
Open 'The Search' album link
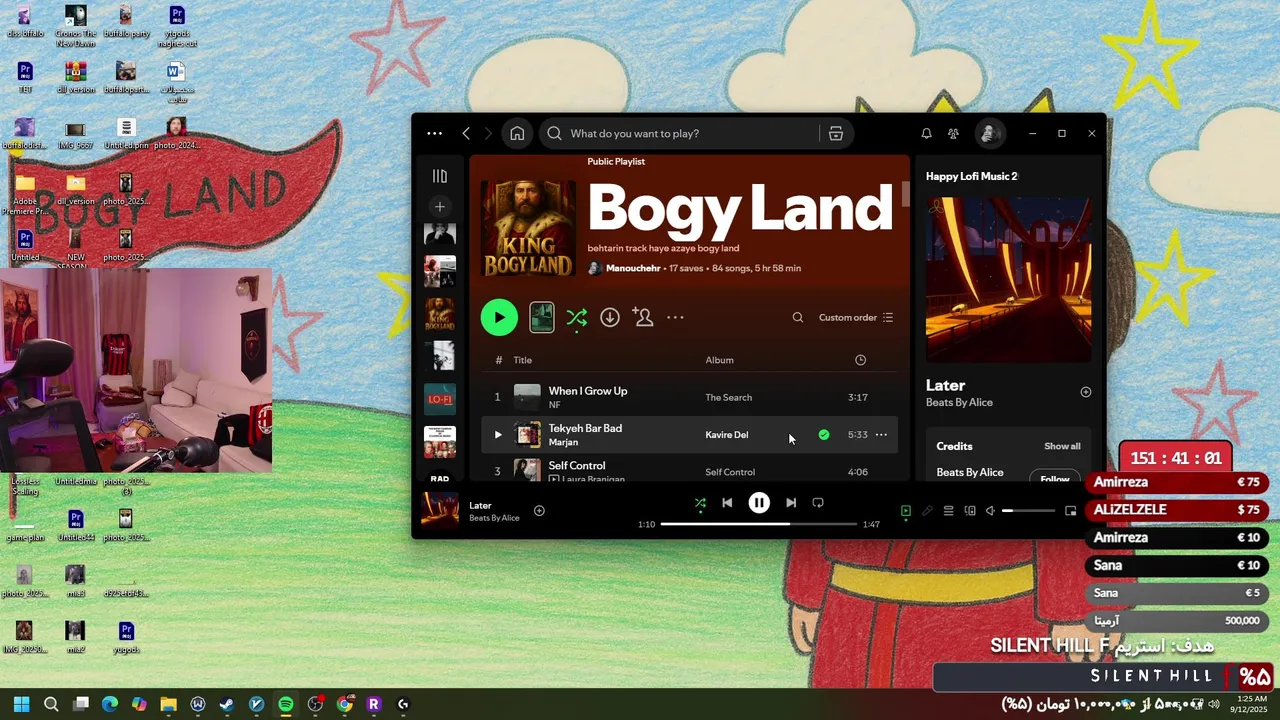[x=729, y=397]
